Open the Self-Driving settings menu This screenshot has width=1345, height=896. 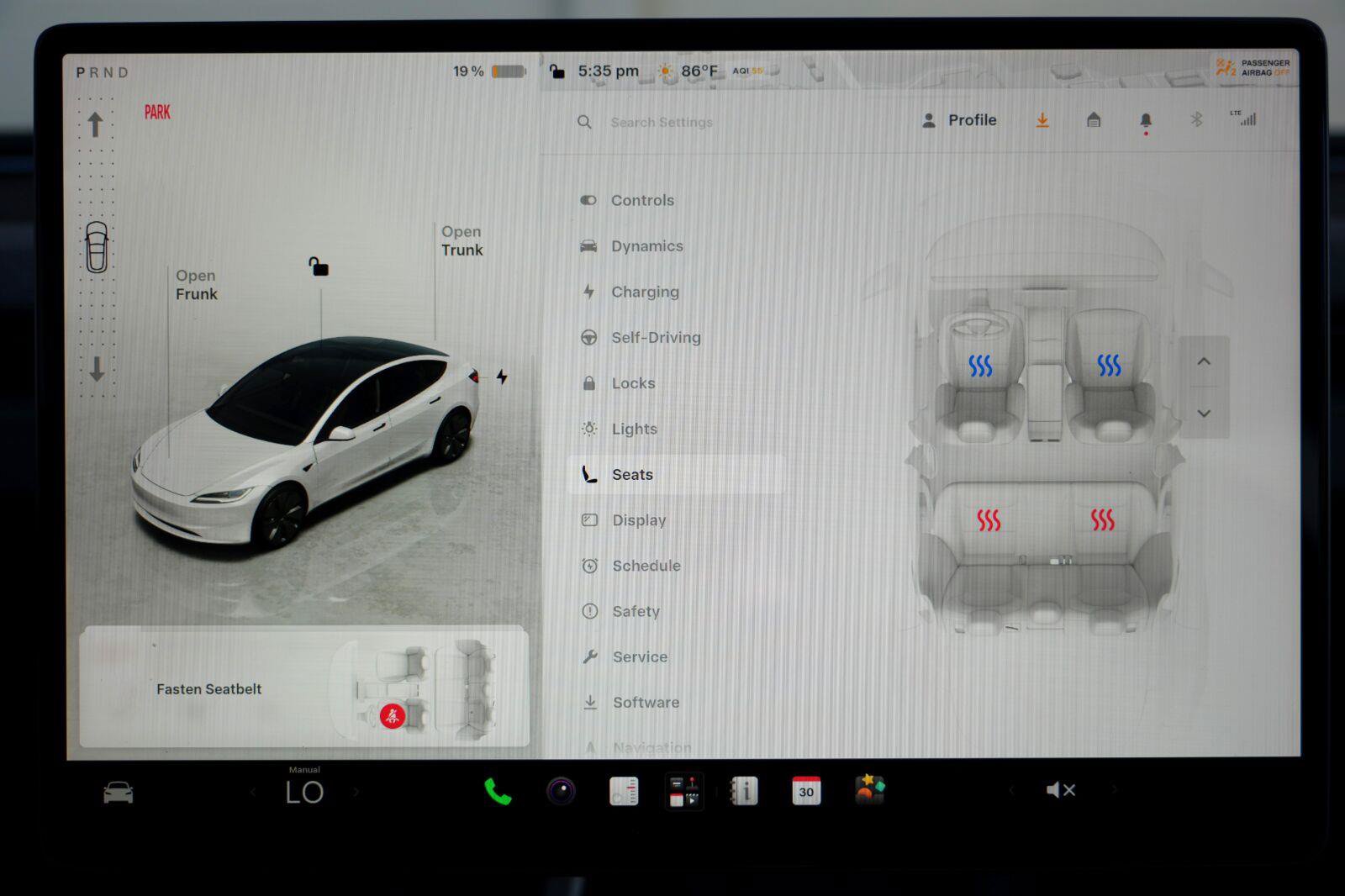click(x=641, y=337)
